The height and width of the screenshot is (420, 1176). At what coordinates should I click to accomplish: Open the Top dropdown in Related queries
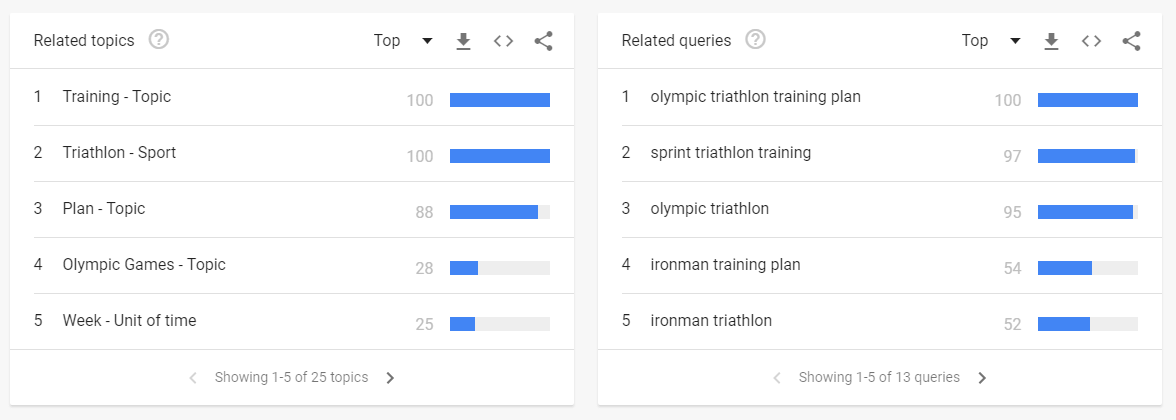pos(991,41)
